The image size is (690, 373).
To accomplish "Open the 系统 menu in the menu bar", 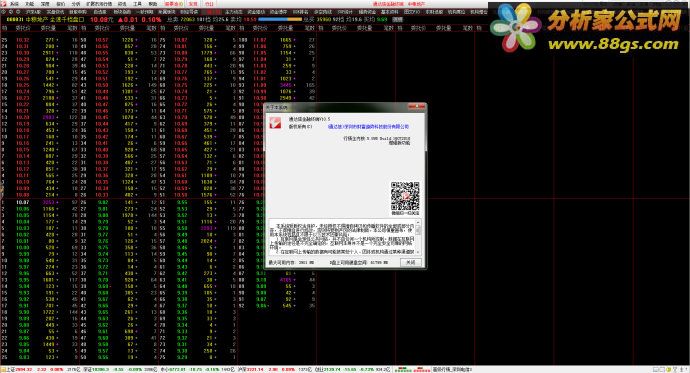I will 15,4.
